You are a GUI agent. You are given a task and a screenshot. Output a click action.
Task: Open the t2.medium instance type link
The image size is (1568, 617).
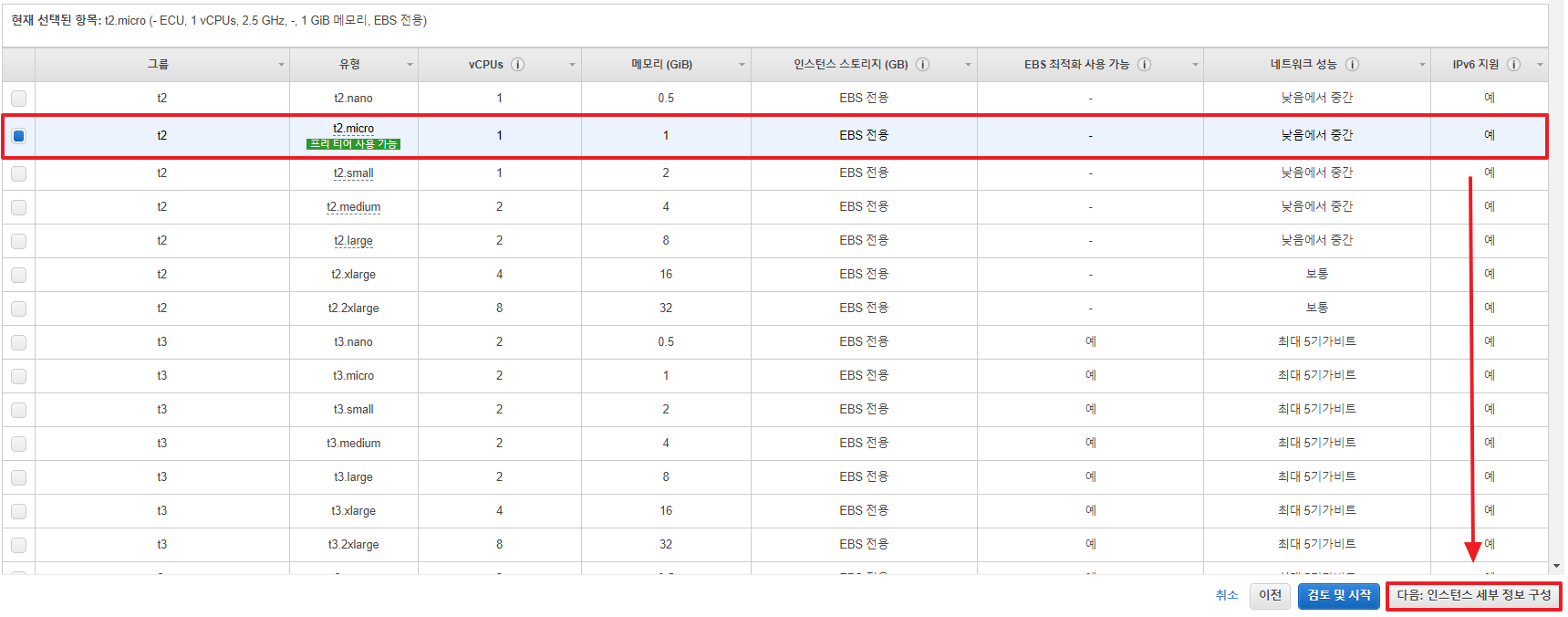[x=353, y=207]
